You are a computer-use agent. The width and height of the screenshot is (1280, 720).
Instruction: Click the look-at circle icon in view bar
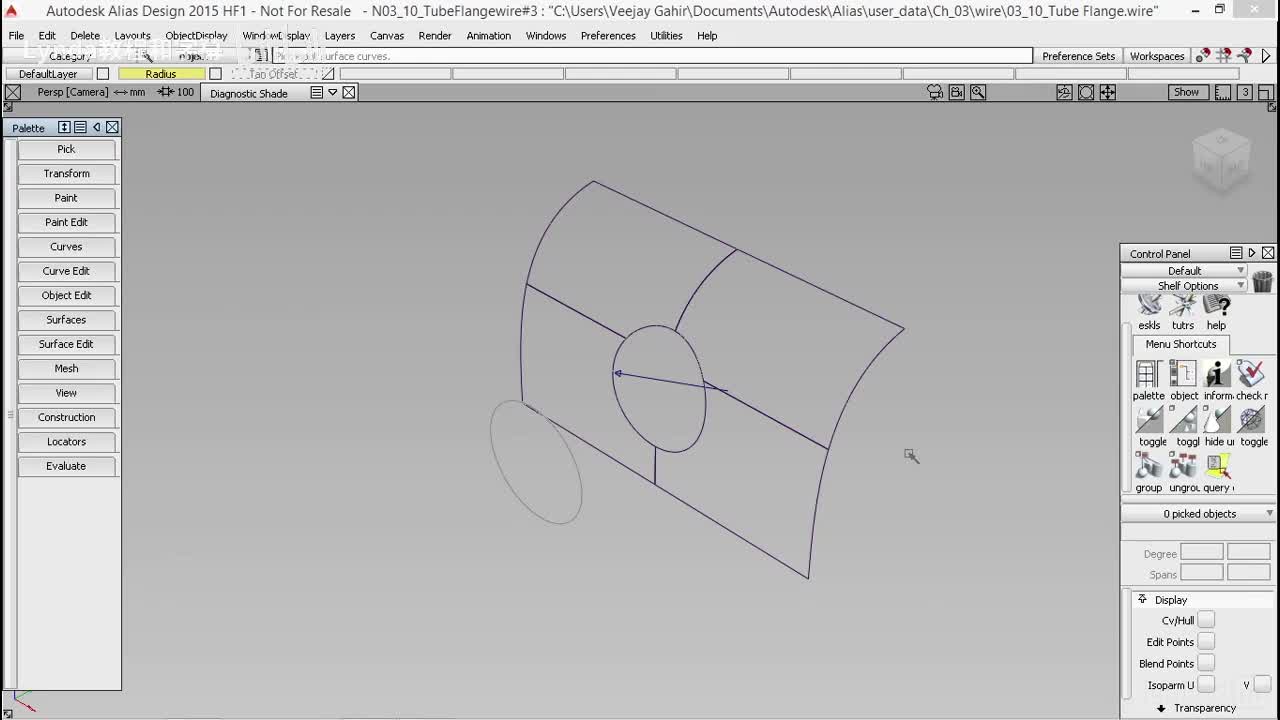tap(1086, 92)
